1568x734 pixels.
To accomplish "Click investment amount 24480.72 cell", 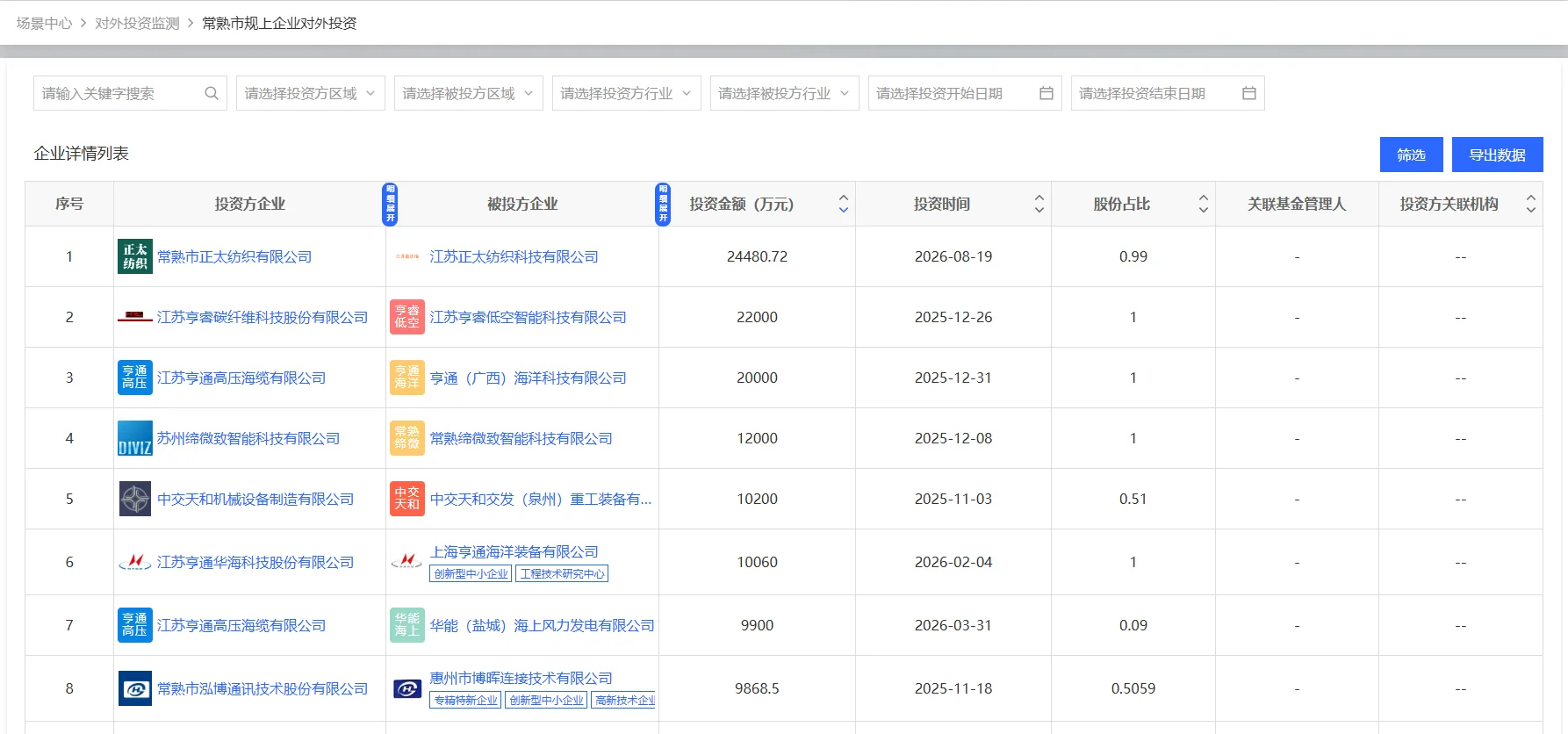I will tap(757, 256).
